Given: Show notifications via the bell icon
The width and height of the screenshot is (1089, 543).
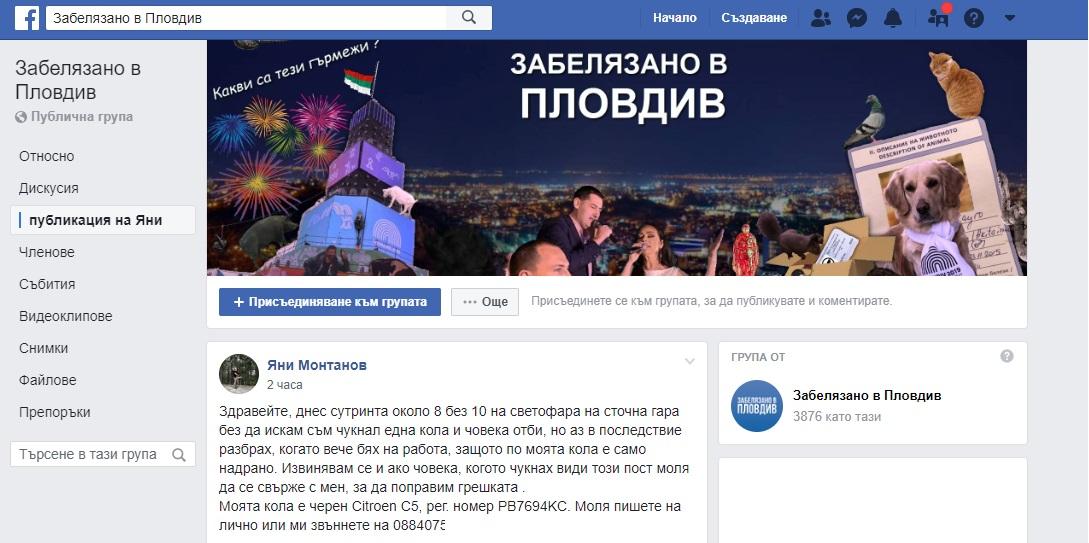Looking at the screenshot, I should (893, 18).
